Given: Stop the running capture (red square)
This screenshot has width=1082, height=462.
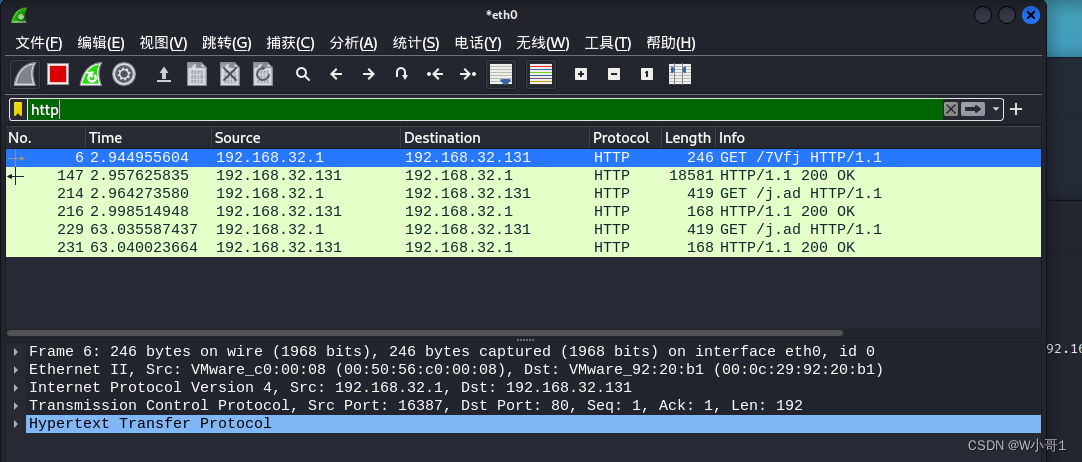Looking at the screenshot, I should 58,74.
